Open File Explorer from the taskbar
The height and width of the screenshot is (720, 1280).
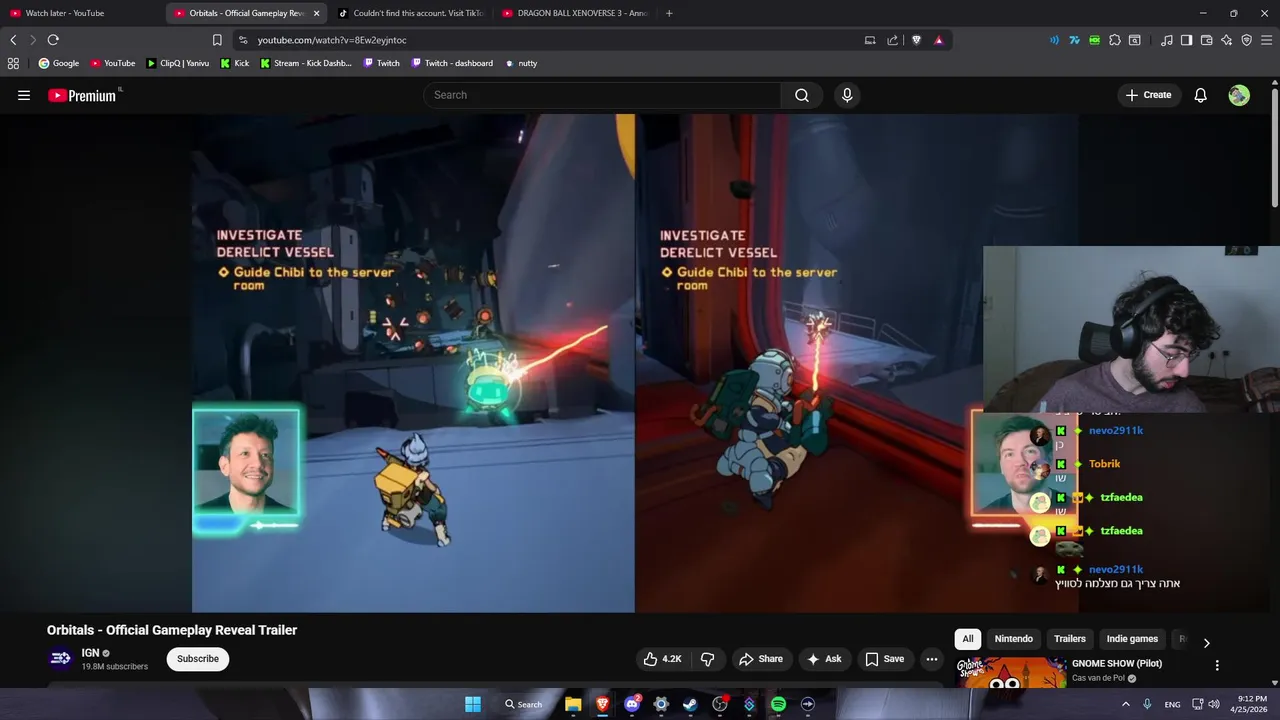click(x=573, y=704)
